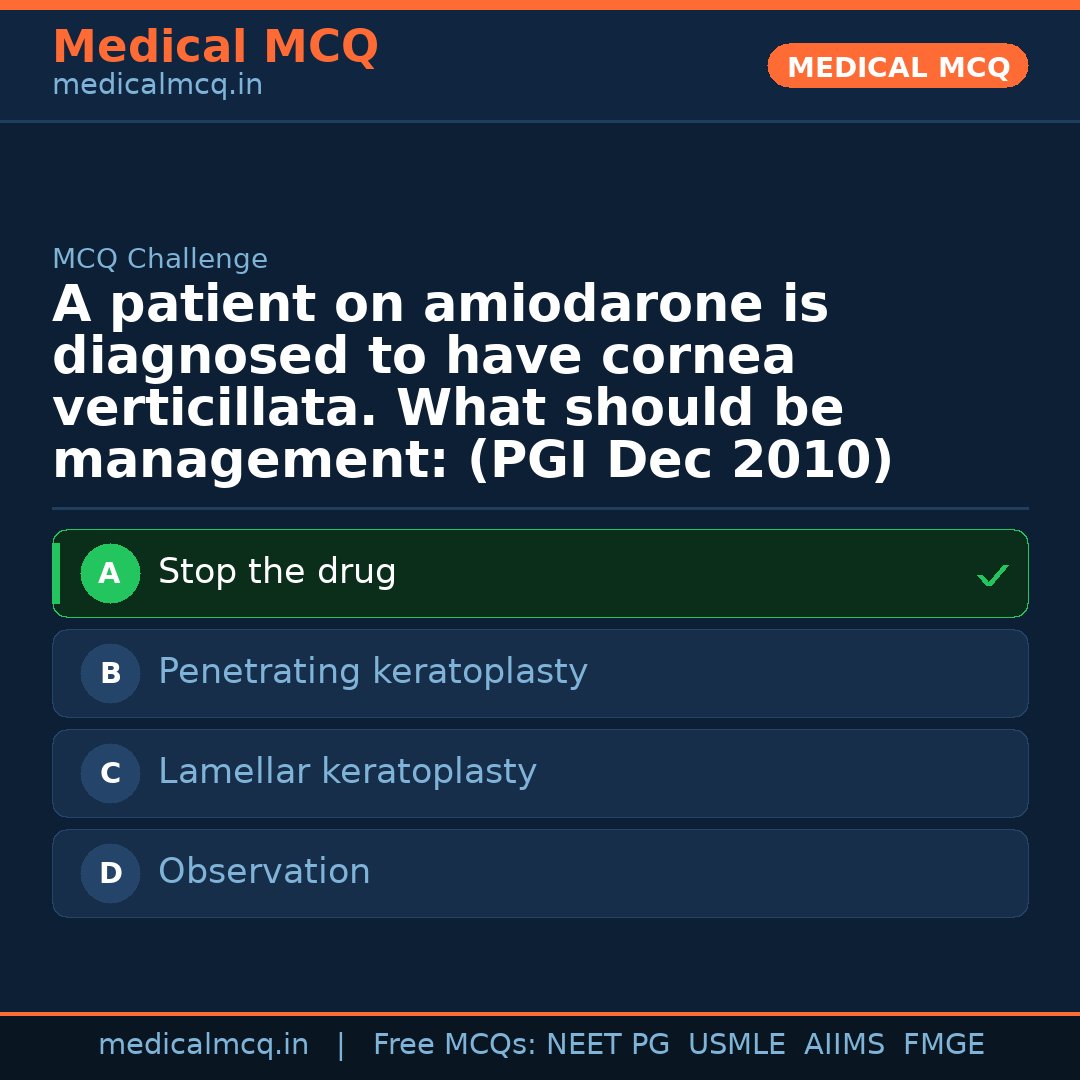Open the medicalmcq.in link under the header title
The width and height of the screenshot is (1080, 1080).
pyautogui.click(x=157, y=86)
